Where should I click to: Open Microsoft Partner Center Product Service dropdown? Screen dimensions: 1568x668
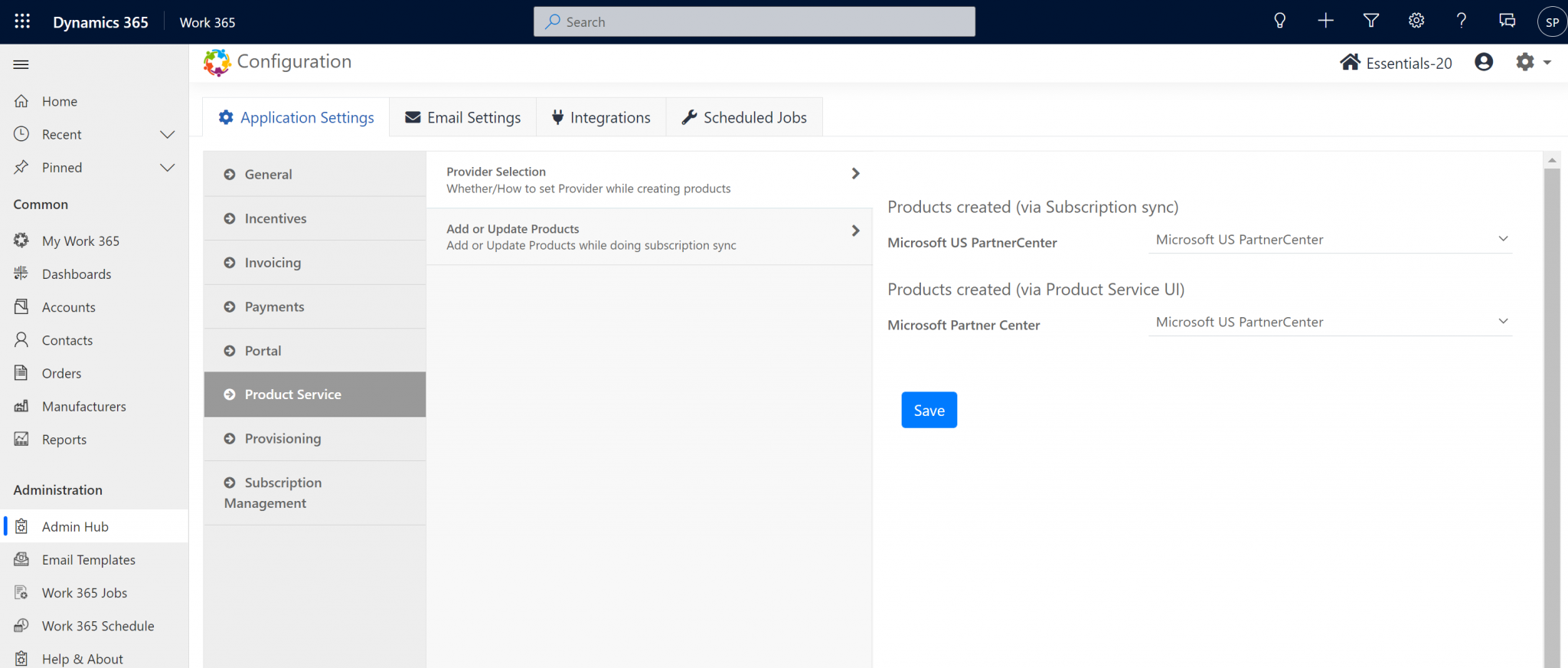1330,323
